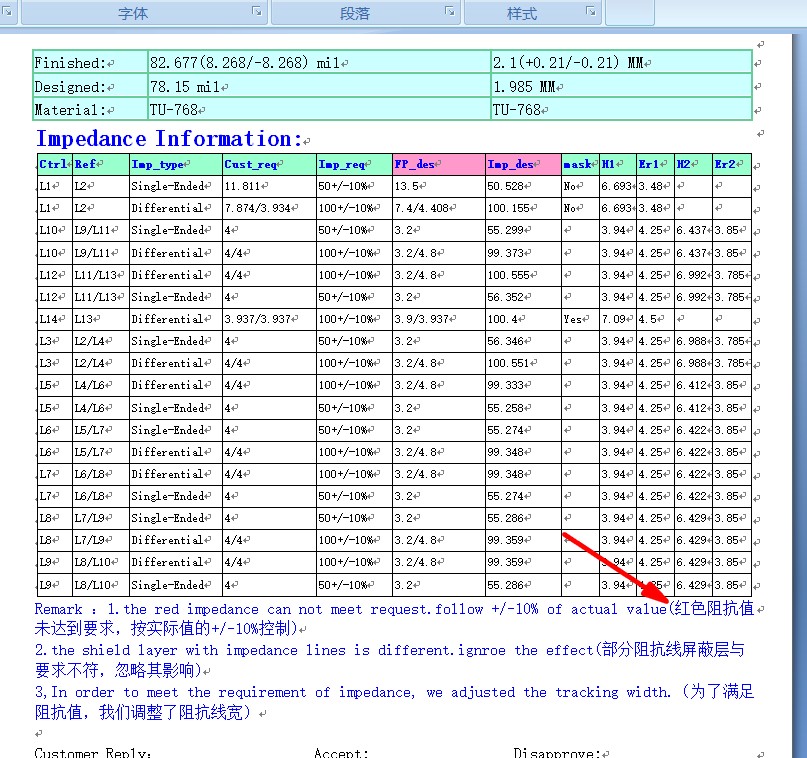Click the 'Cust_req' column header
Image resolution: width=807 pixels, height=758 pixels.
click(x=270, y=164)
